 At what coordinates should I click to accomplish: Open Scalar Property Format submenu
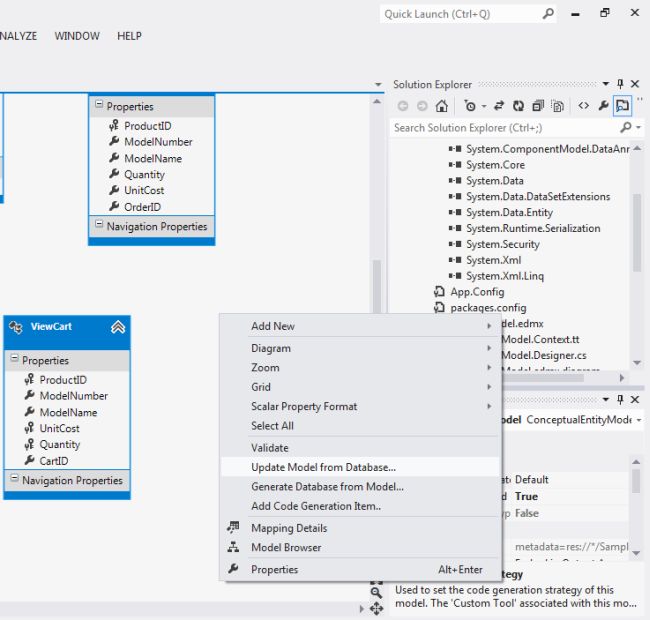360,406
